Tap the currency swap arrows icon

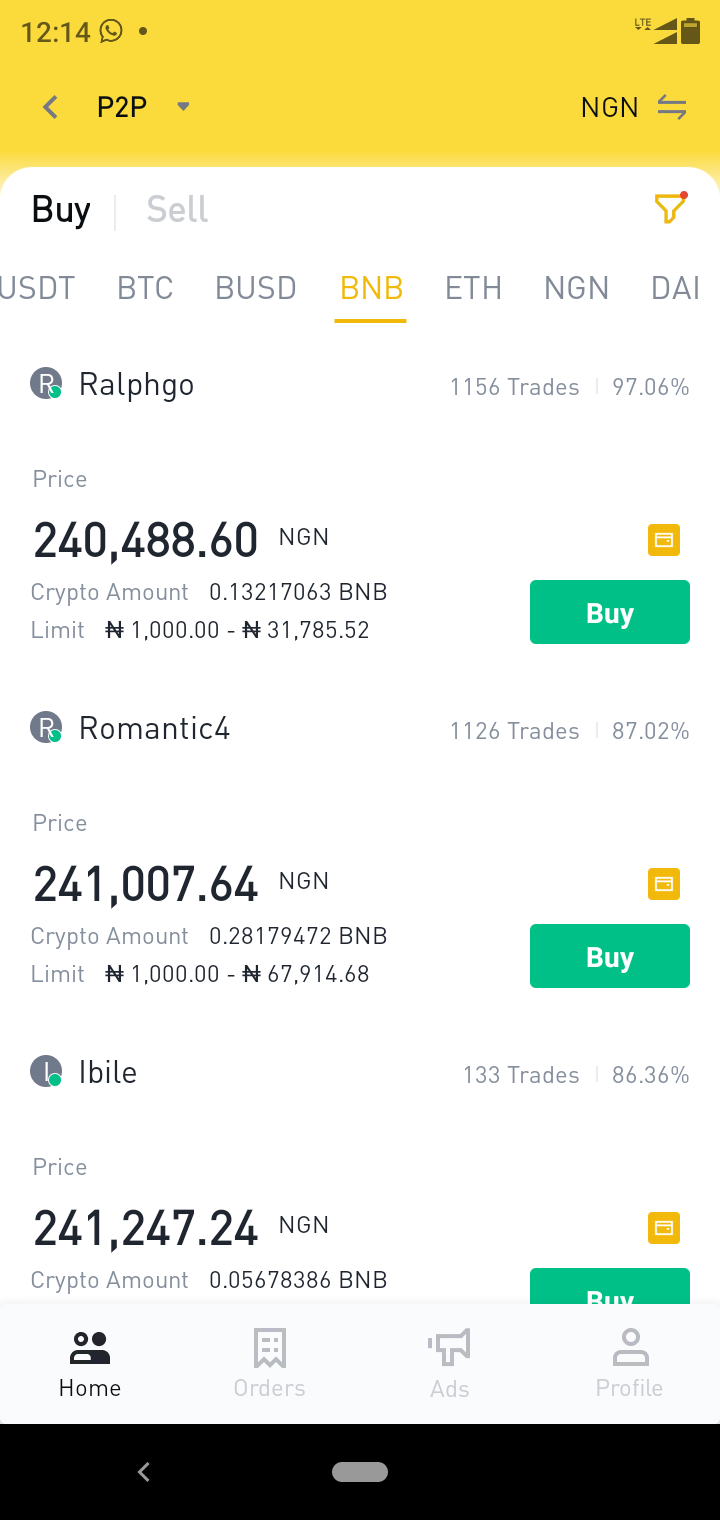click(x=672, y=107)
